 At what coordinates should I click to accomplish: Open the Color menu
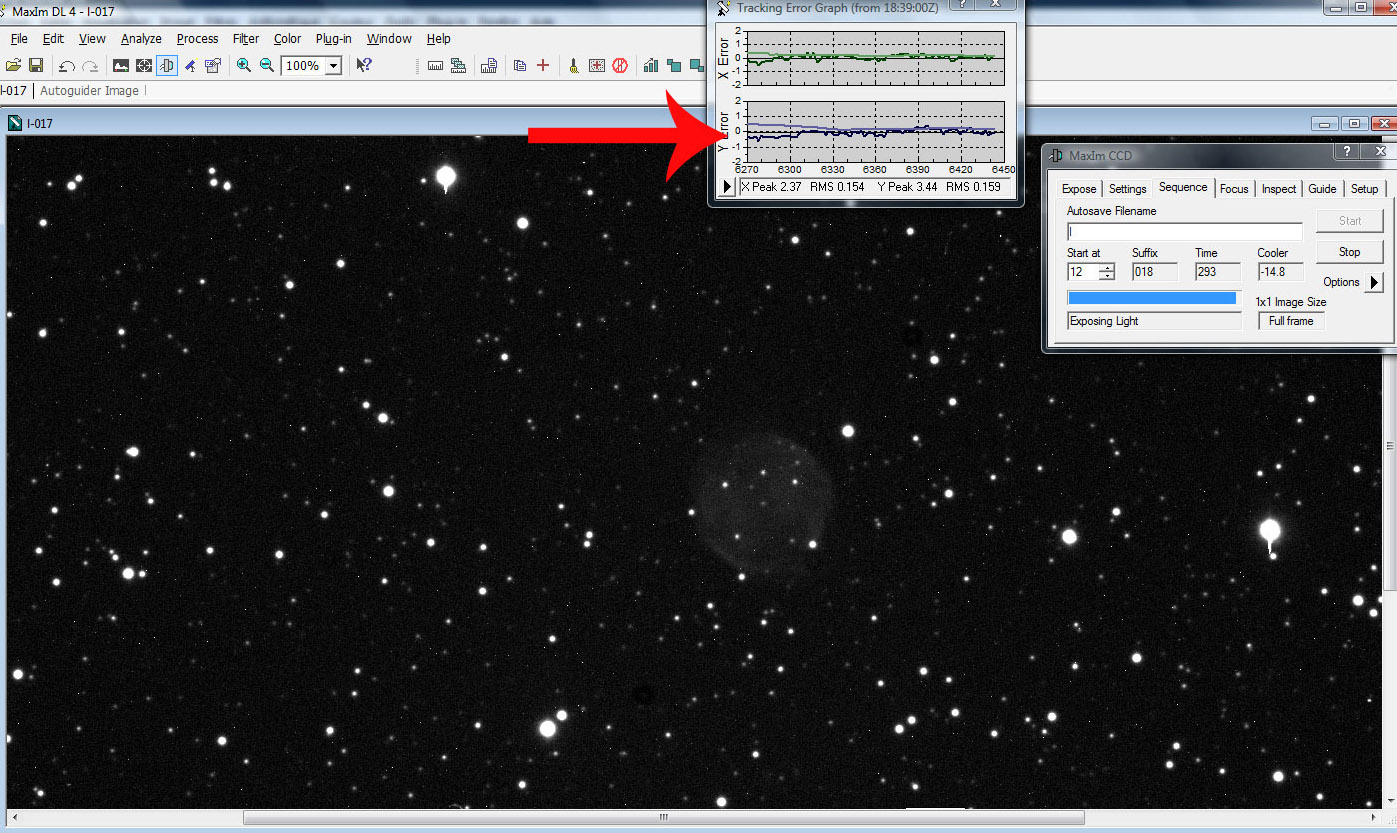click(x=288, y=39)
